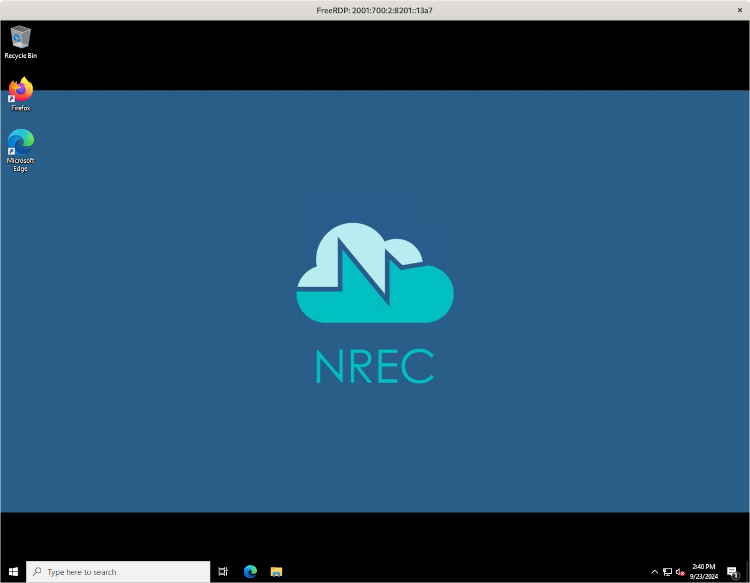Open File Explorer from the taskbar
The width and height of the screenshot is (750, 583).
pyautogui.click(x=276, y=572)
